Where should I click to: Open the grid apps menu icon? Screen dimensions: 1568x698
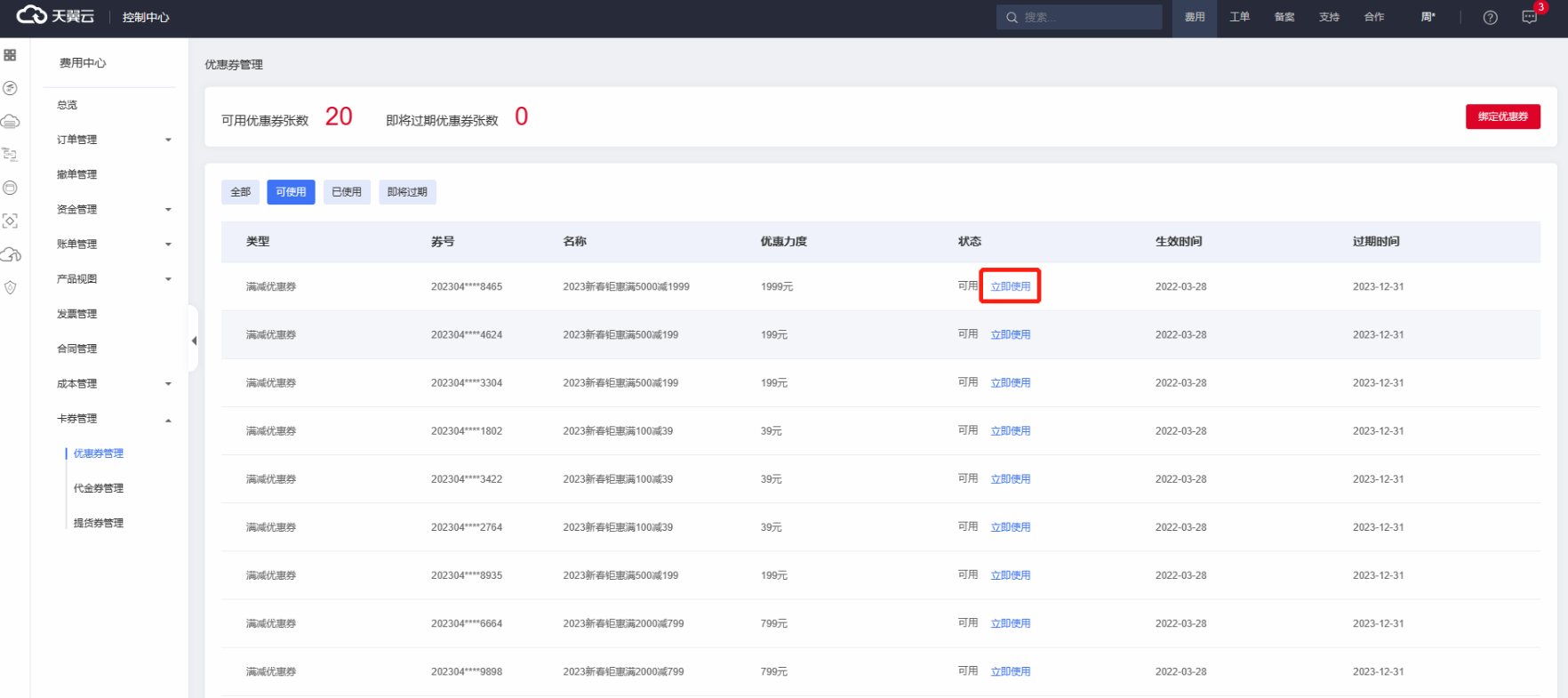pyautogui.click(x=10, y=55)
